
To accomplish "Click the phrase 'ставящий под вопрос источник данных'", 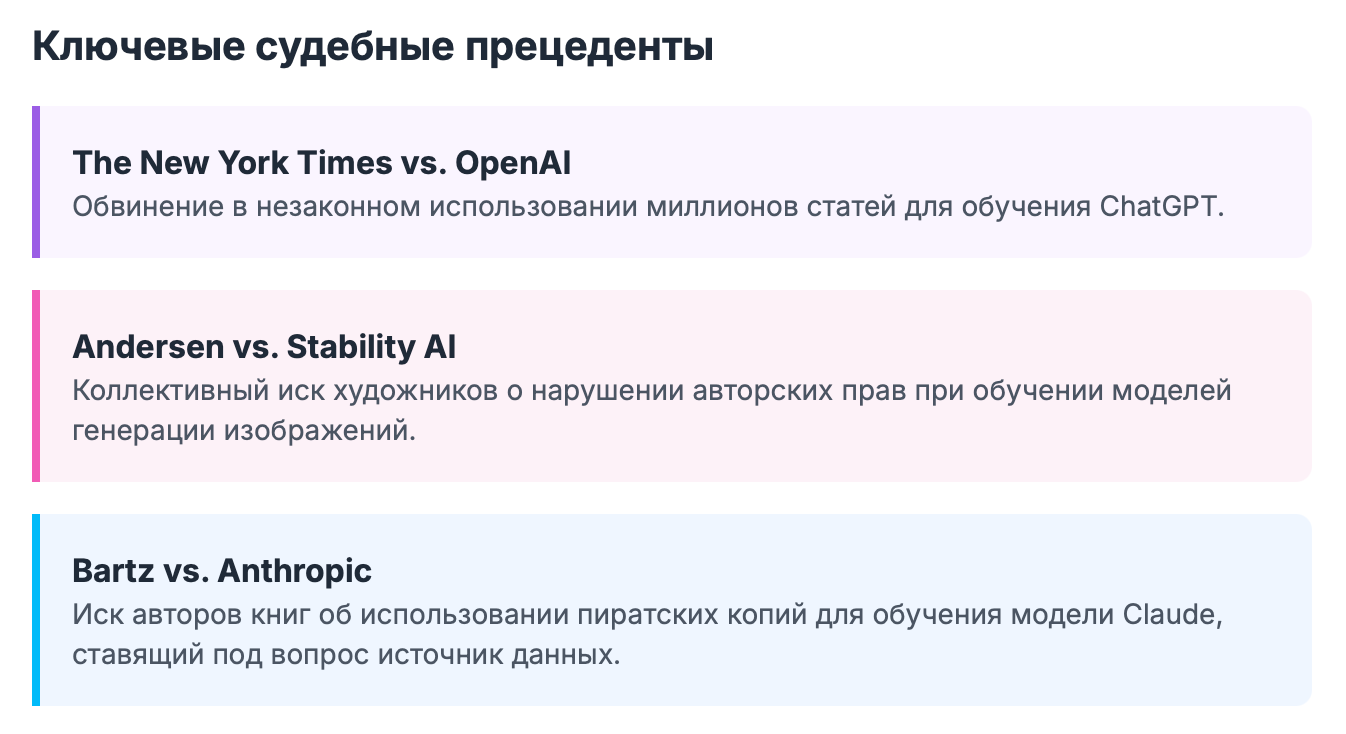I will click(x=346, y=656).
